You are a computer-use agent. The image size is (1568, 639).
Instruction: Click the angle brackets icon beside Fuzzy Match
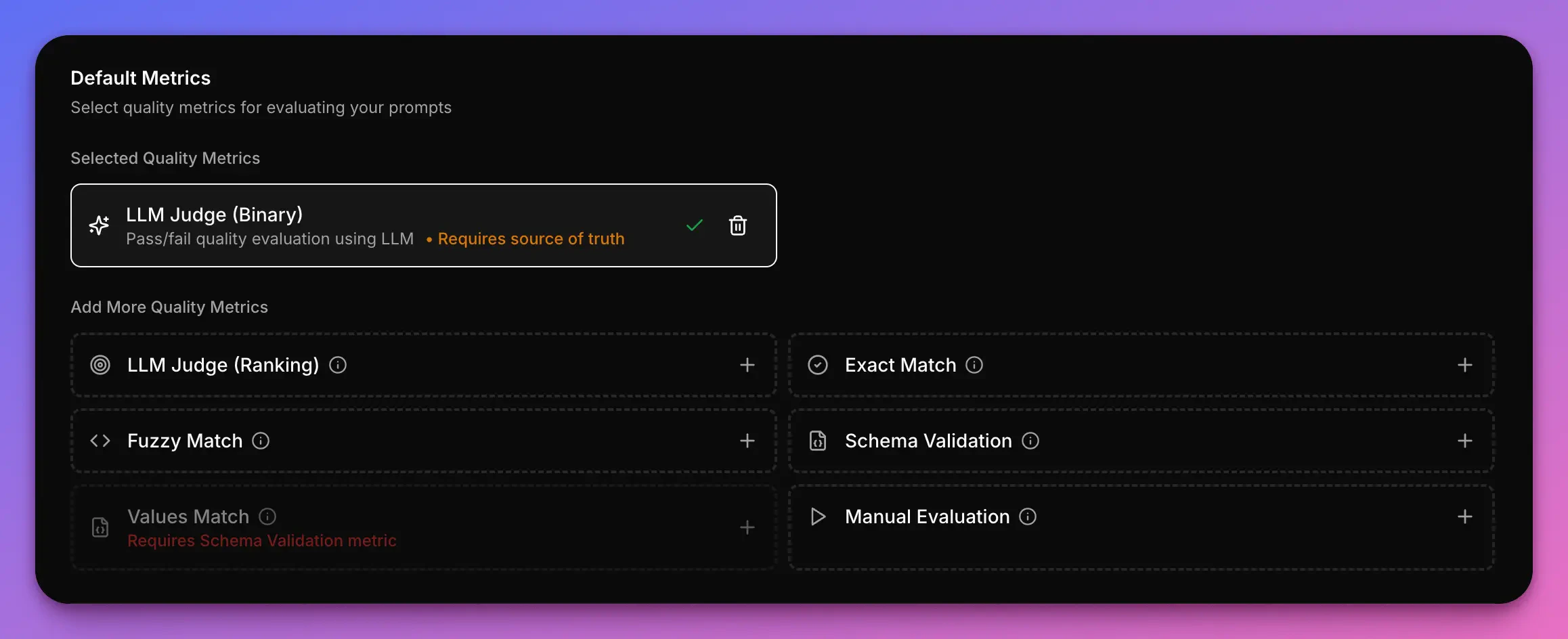click(100, 441)
